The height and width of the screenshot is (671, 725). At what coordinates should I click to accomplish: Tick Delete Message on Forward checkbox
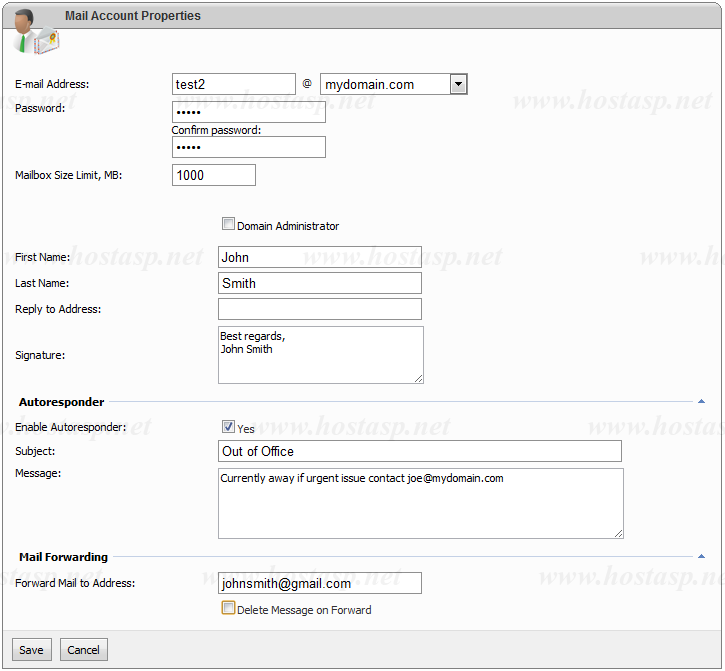click(x=228, y=608)
